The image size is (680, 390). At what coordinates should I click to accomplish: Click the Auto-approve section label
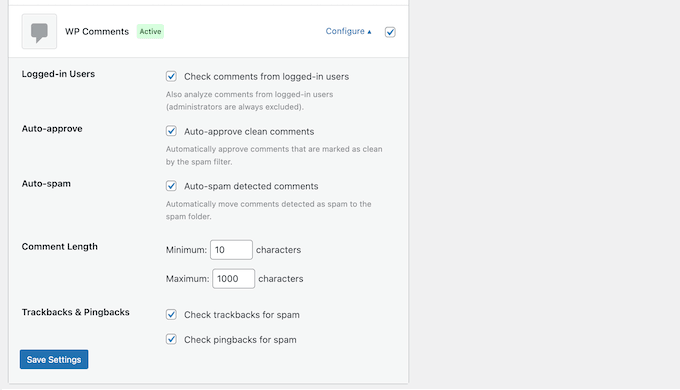click(x=52, y=129)
